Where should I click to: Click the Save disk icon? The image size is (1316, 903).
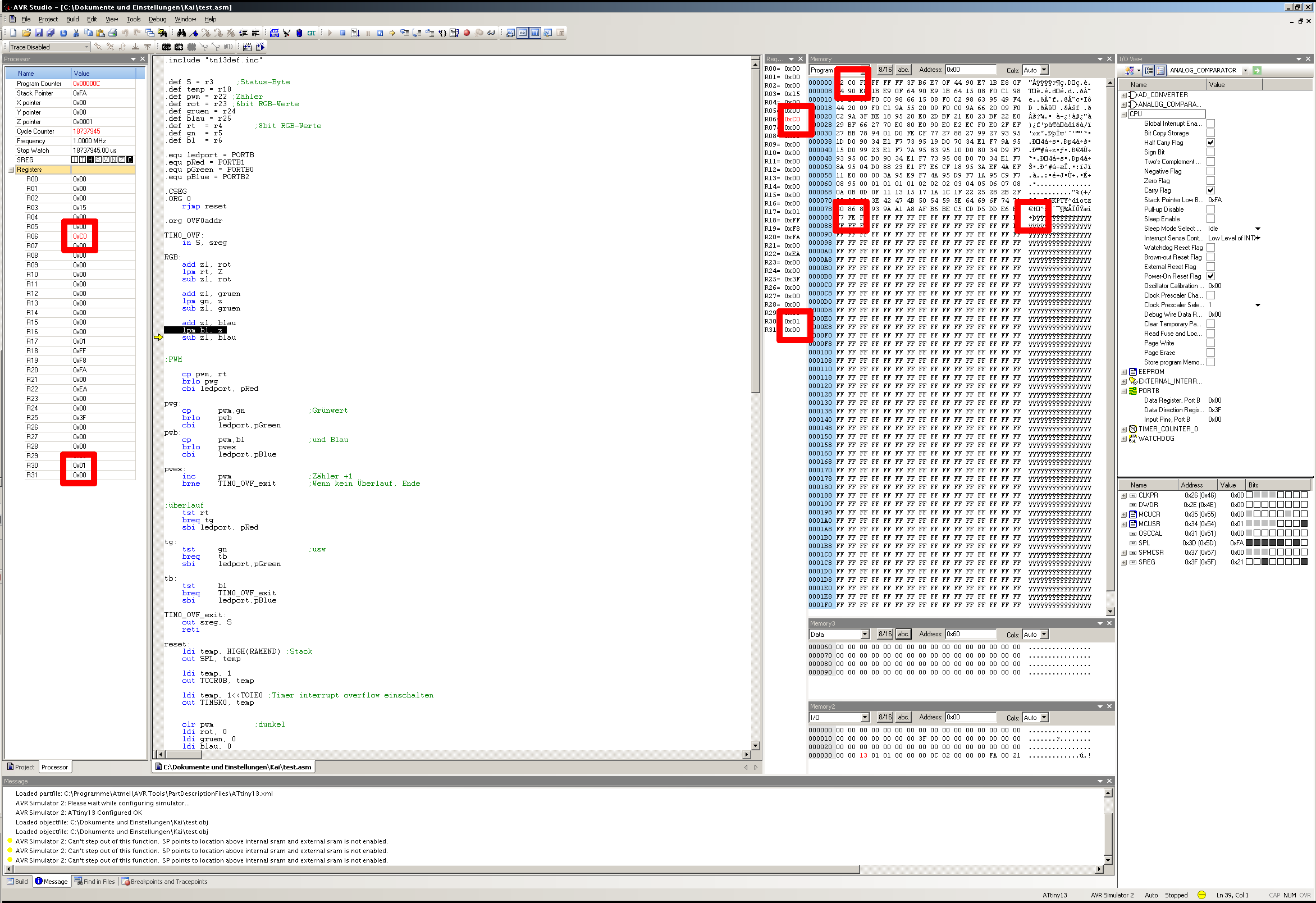coord(39,33)
